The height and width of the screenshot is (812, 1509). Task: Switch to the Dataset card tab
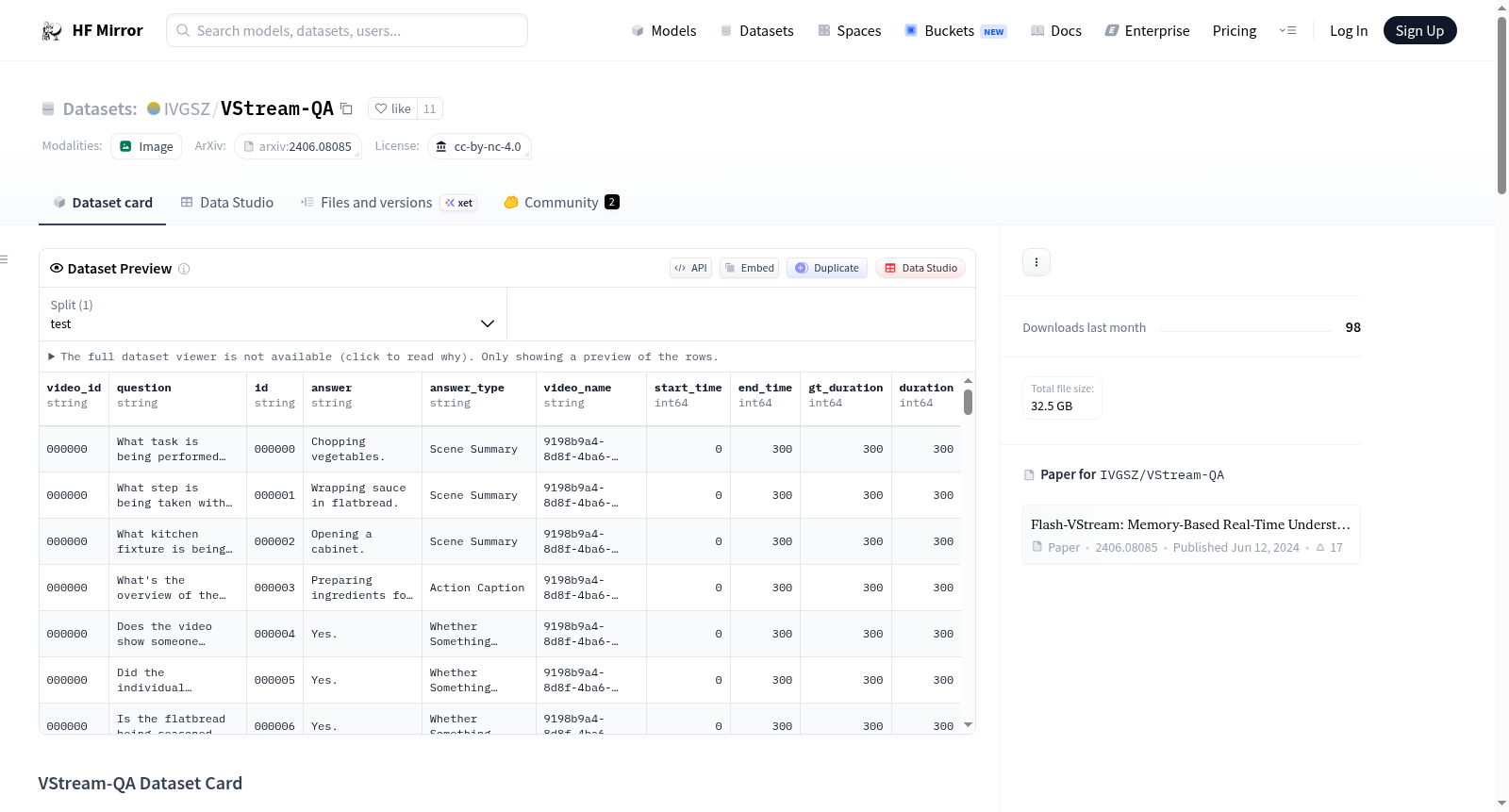pyautogui.click(x=103, y=203)
